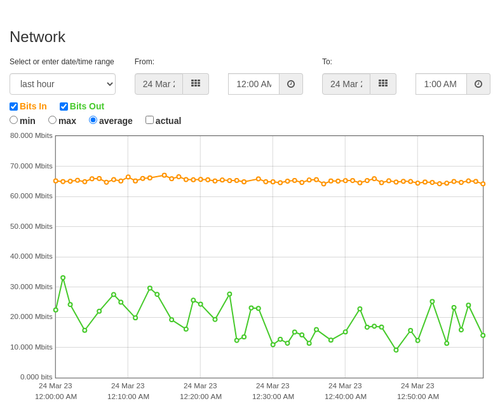Click the '80.000 Mbits' axis label
Image resolution: width=500 pixels, height=403 pixels.
pyautogui.click(x=31, y=136)
